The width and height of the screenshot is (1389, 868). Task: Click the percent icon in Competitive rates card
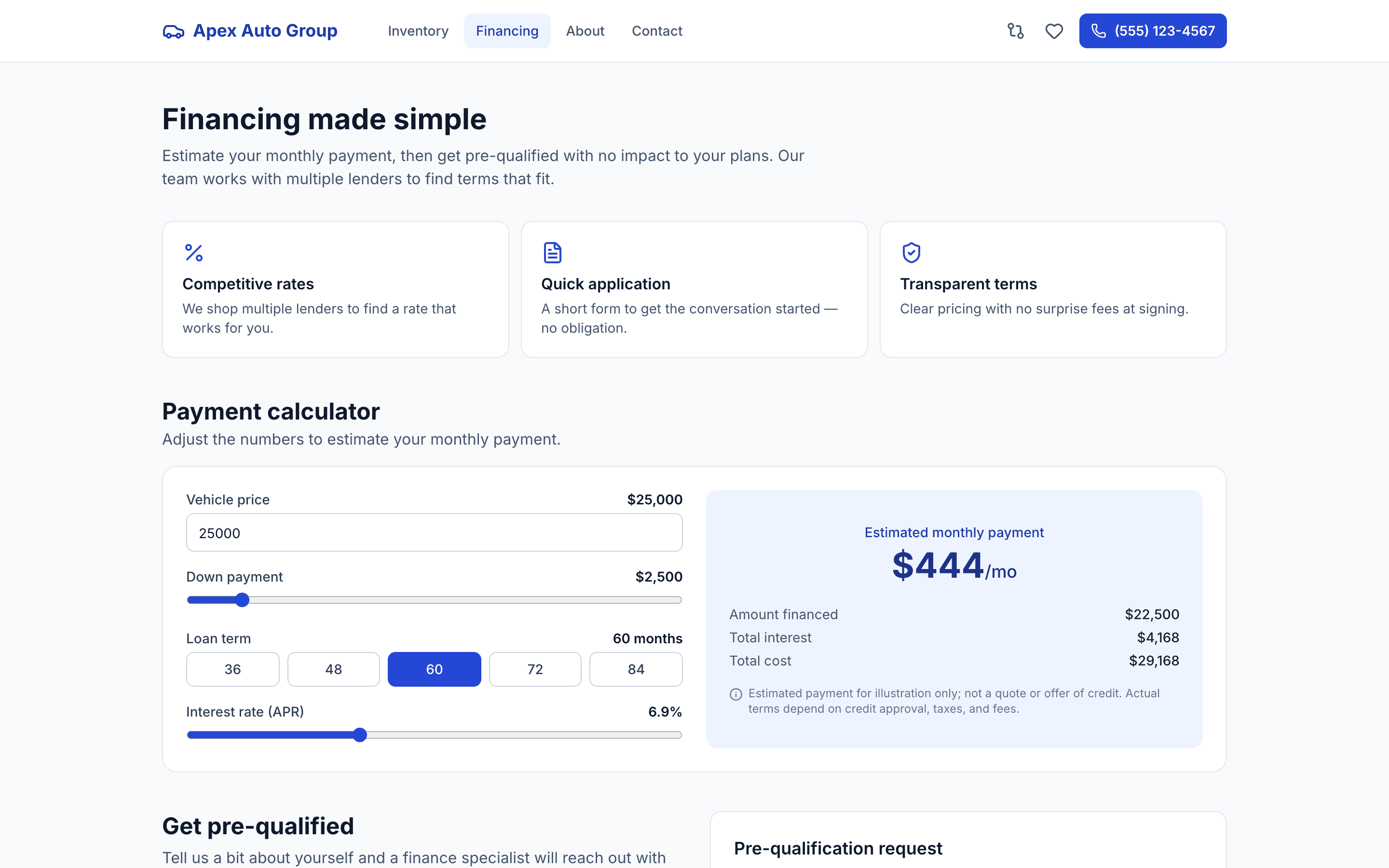[194, 253]
